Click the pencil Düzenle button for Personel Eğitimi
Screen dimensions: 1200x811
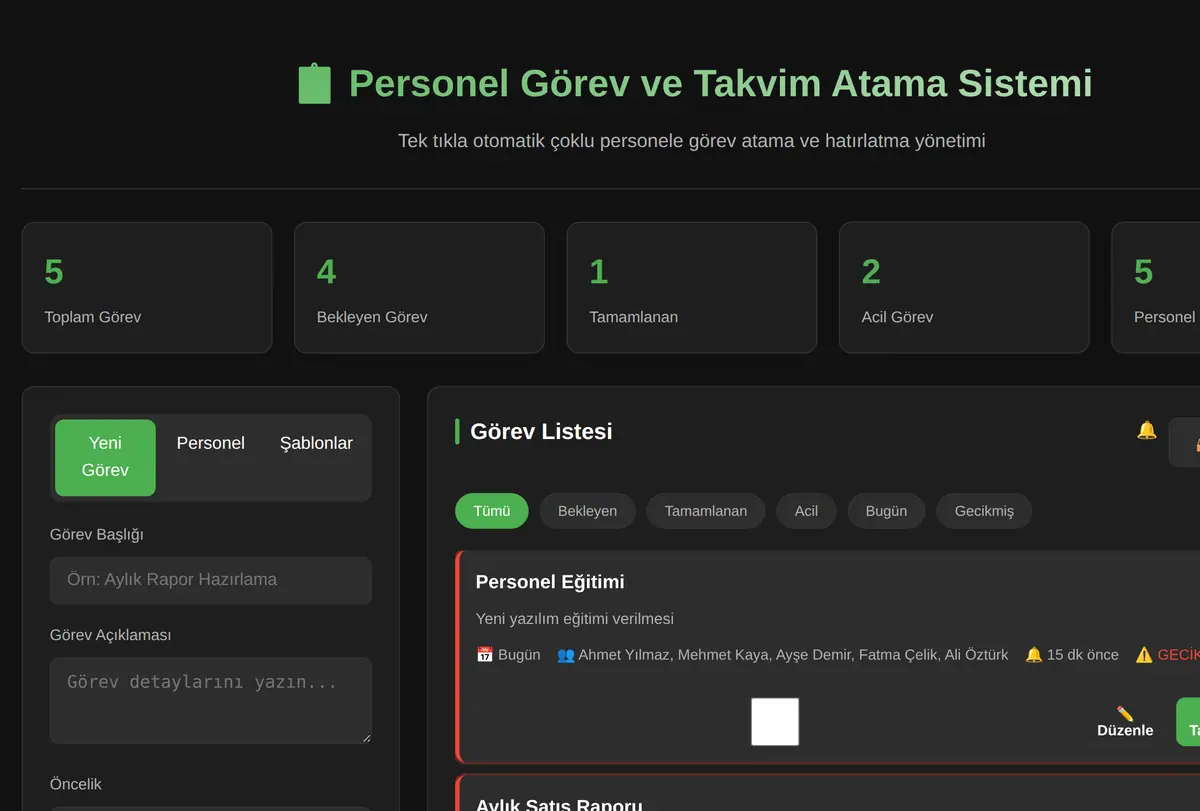click(x=1125, y=722)
